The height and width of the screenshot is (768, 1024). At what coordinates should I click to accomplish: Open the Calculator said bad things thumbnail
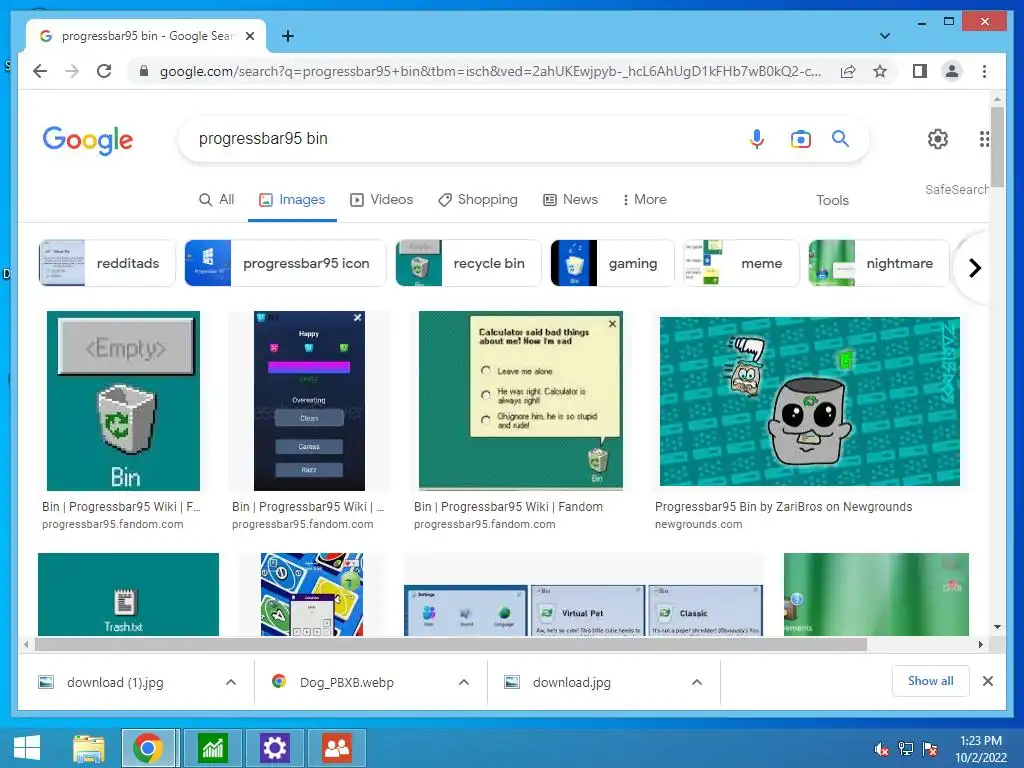tap(520, 400)
